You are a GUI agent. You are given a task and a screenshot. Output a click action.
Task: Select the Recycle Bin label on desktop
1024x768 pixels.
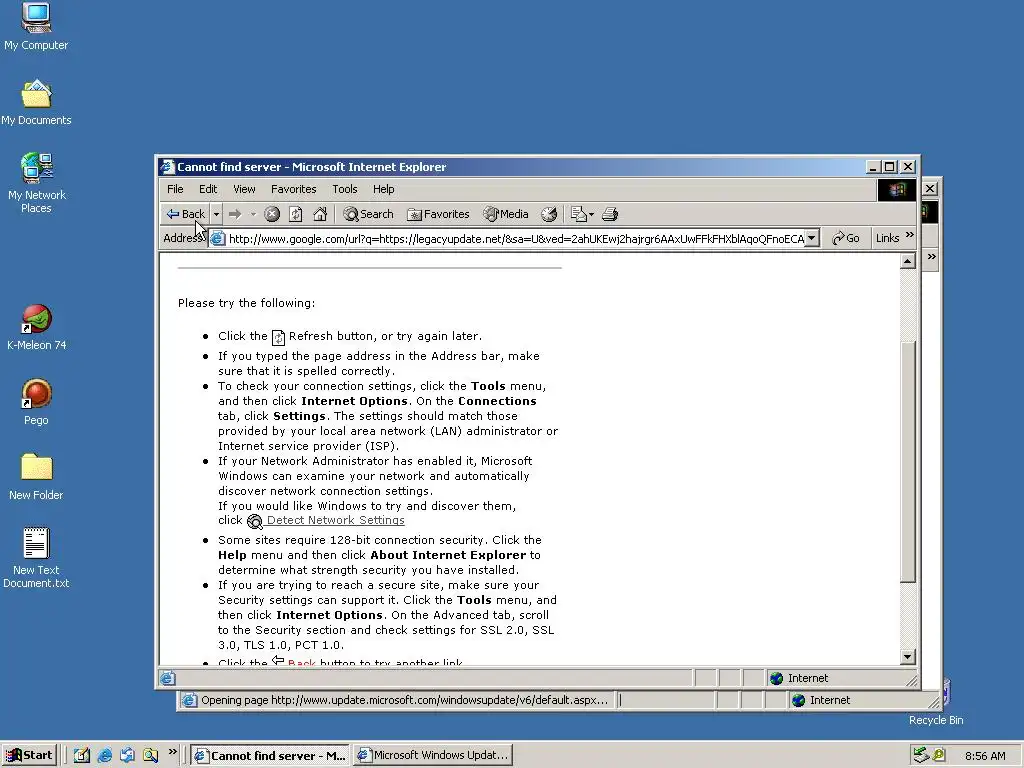936,720
